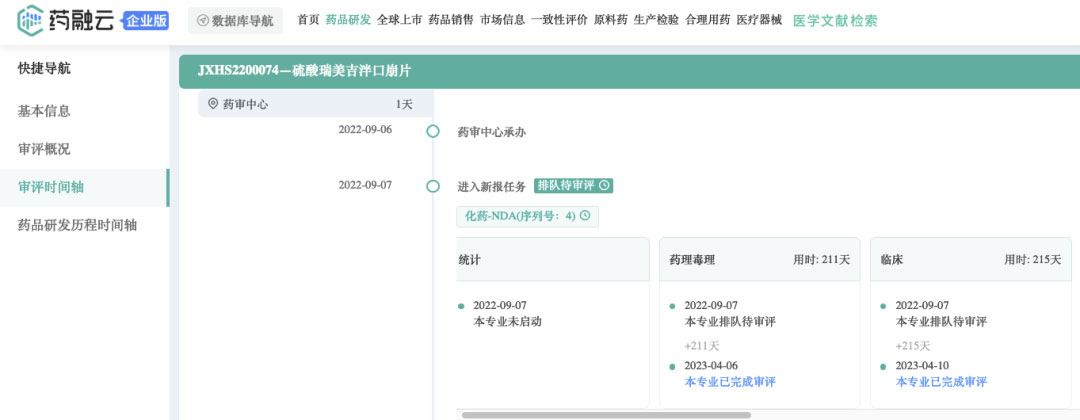Open 医学文献检索 link
1080x420 pixels.
[x=835, y=21]
